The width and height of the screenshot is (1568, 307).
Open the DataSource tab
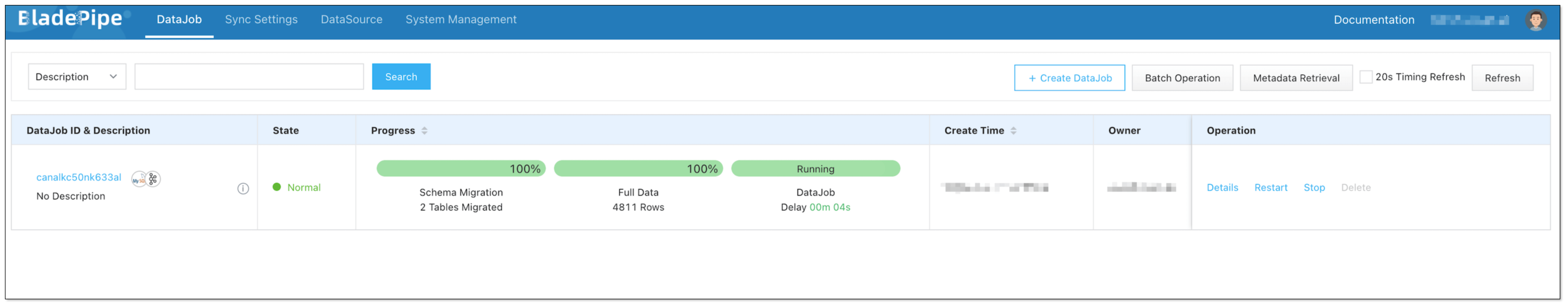351,20
